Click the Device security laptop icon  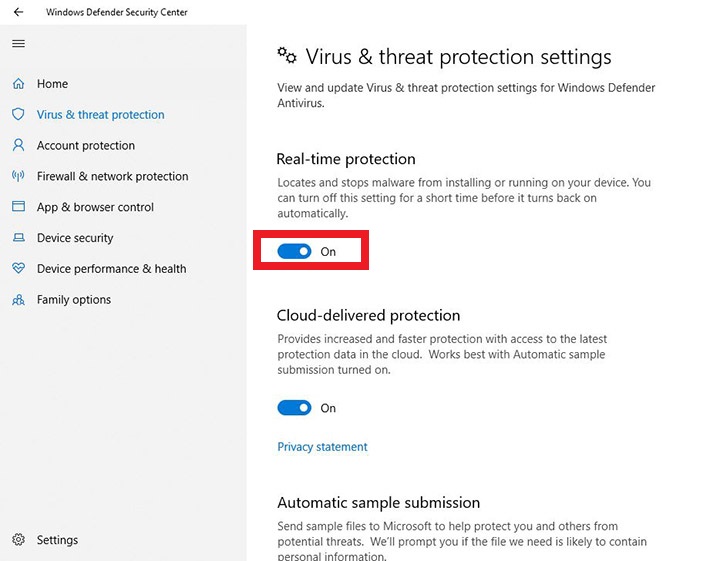click(18, 238)
